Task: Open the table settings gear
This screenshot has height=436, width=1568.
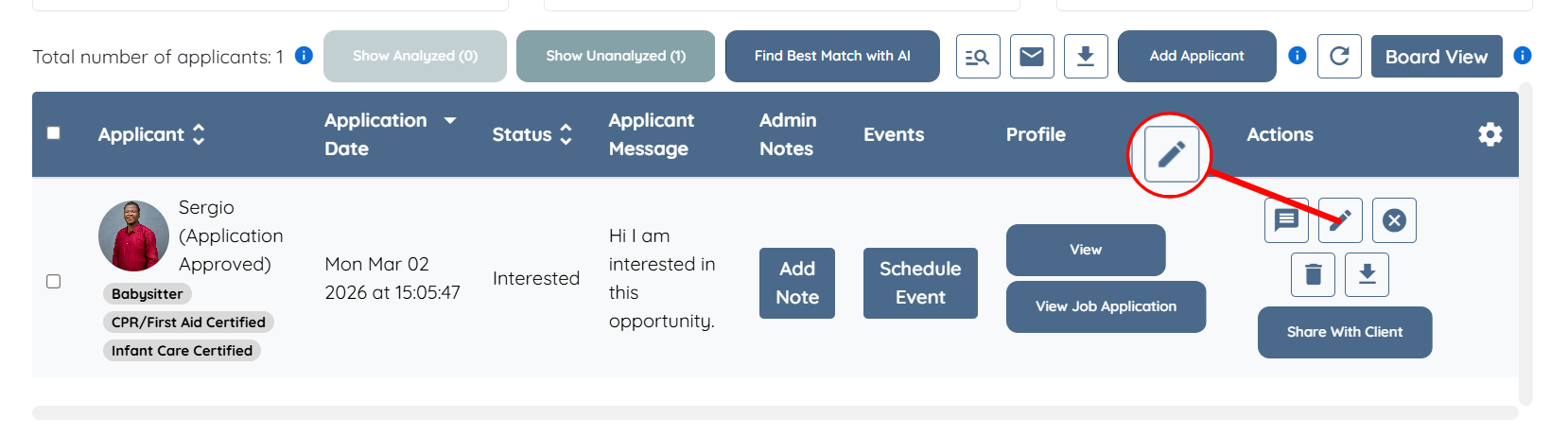Action: 1490,134
